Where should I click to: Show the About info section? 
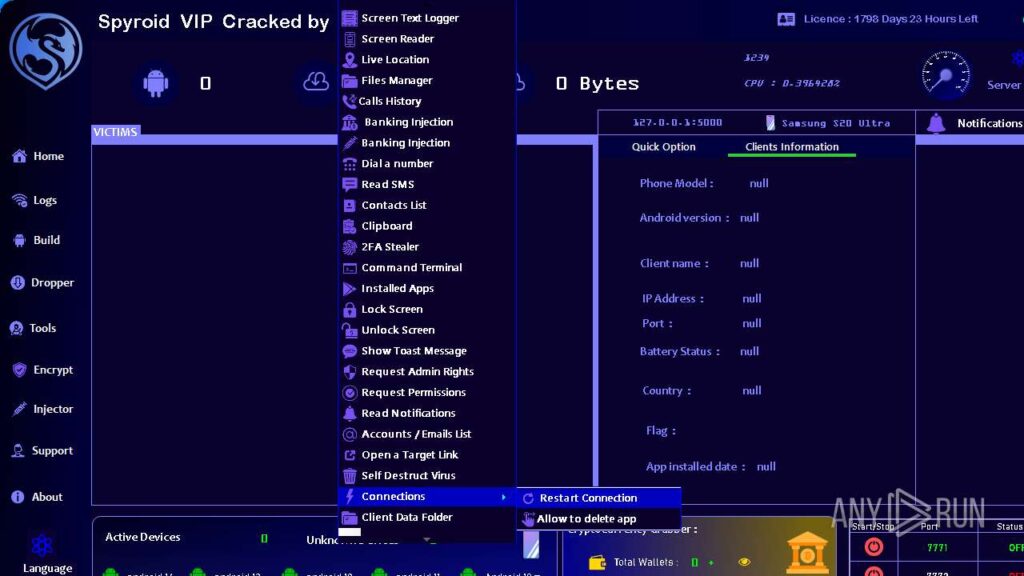[37, 497]
